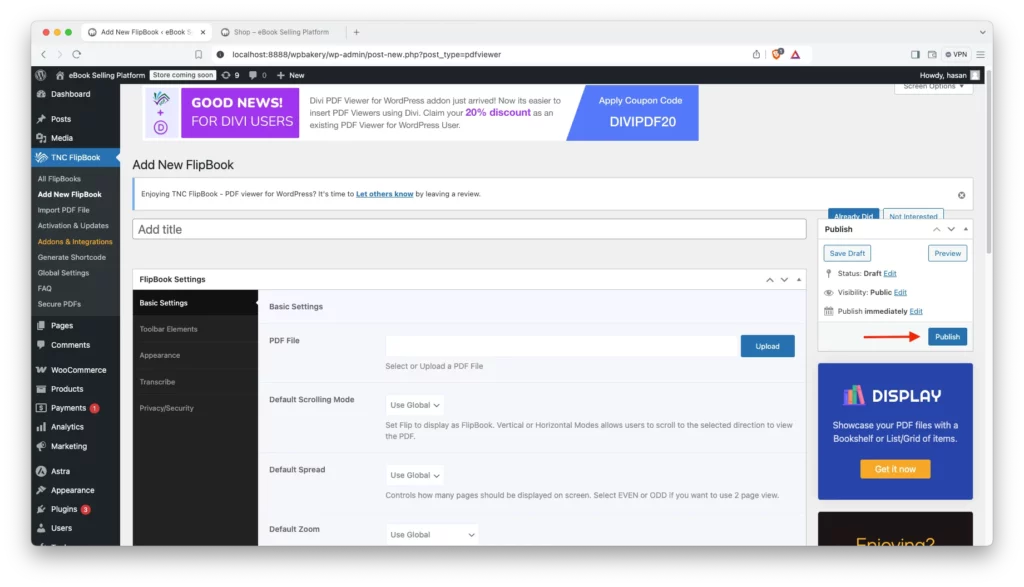Click Edit link next to Visibility Public
The height and width of the screenshot is (587, 1024).
point(900,293)
